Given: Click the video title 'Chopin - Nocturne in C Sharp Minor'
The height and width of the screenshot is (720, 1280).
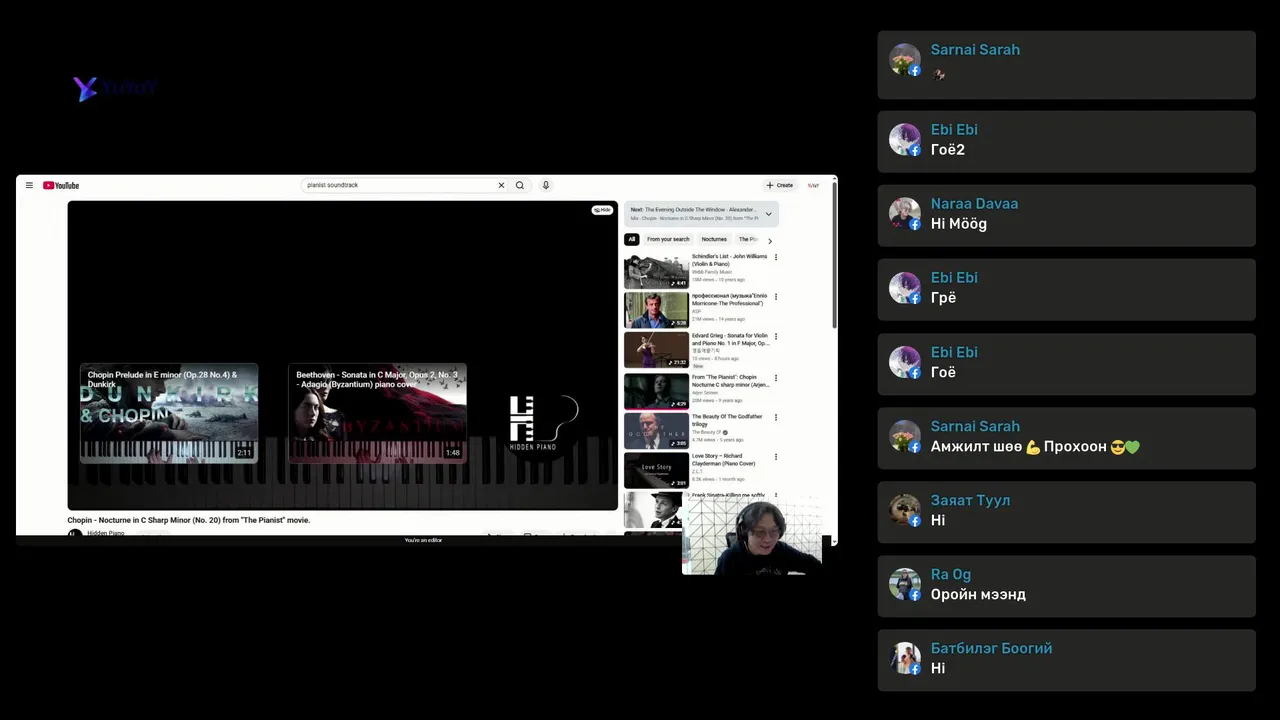Looking at the screenshot, I should click(189, 520).
